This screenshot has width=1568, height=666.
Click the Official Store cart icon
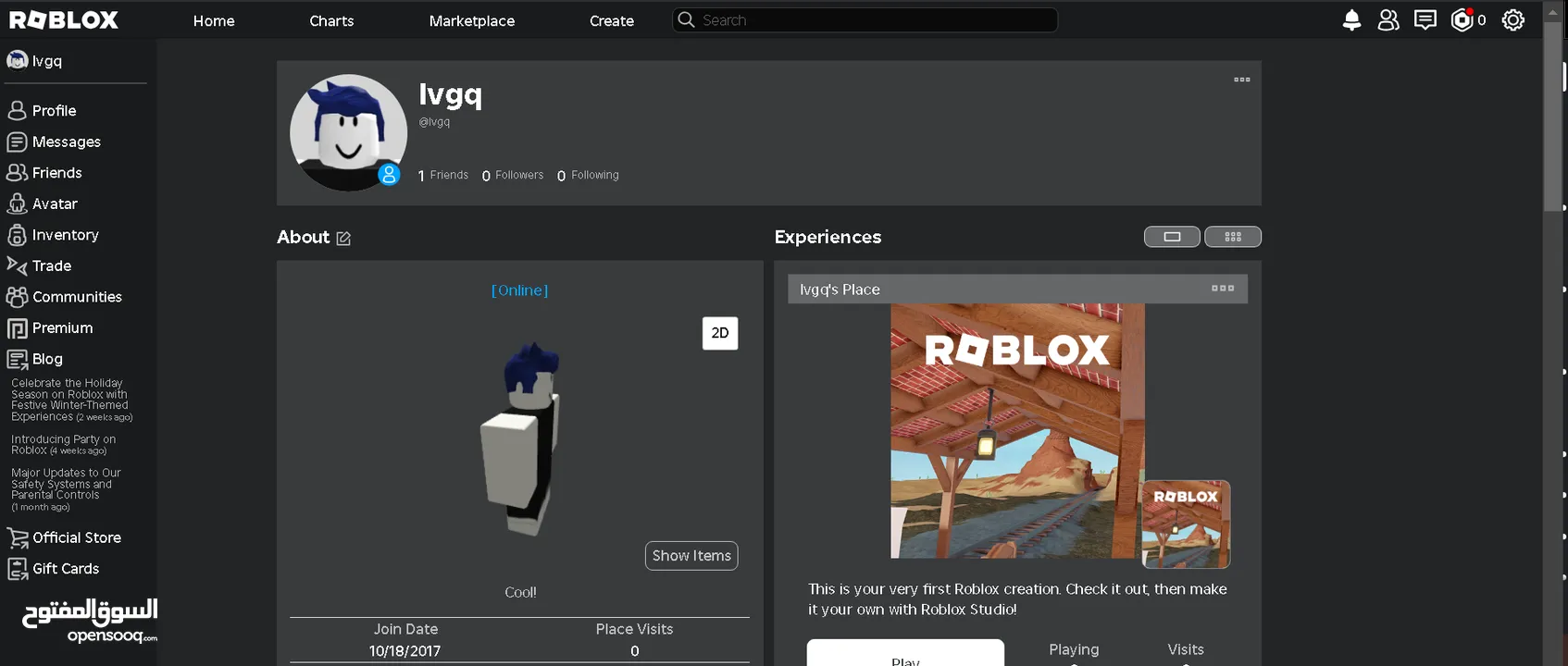(x=17, y=537)
